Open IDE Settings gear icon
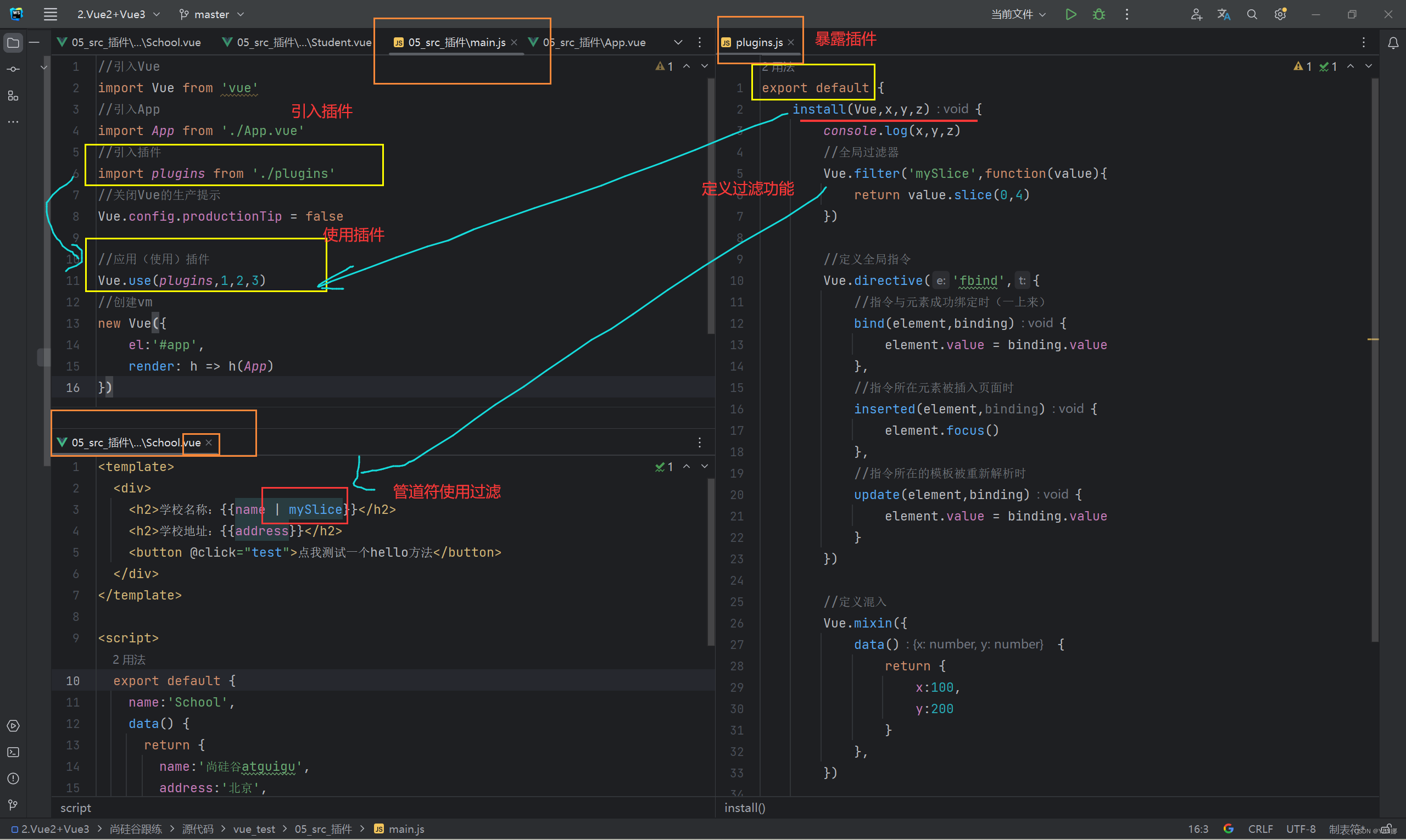Image resolution: width=1406 pixels, height=840 pixels. click(x=1280, y=14)
